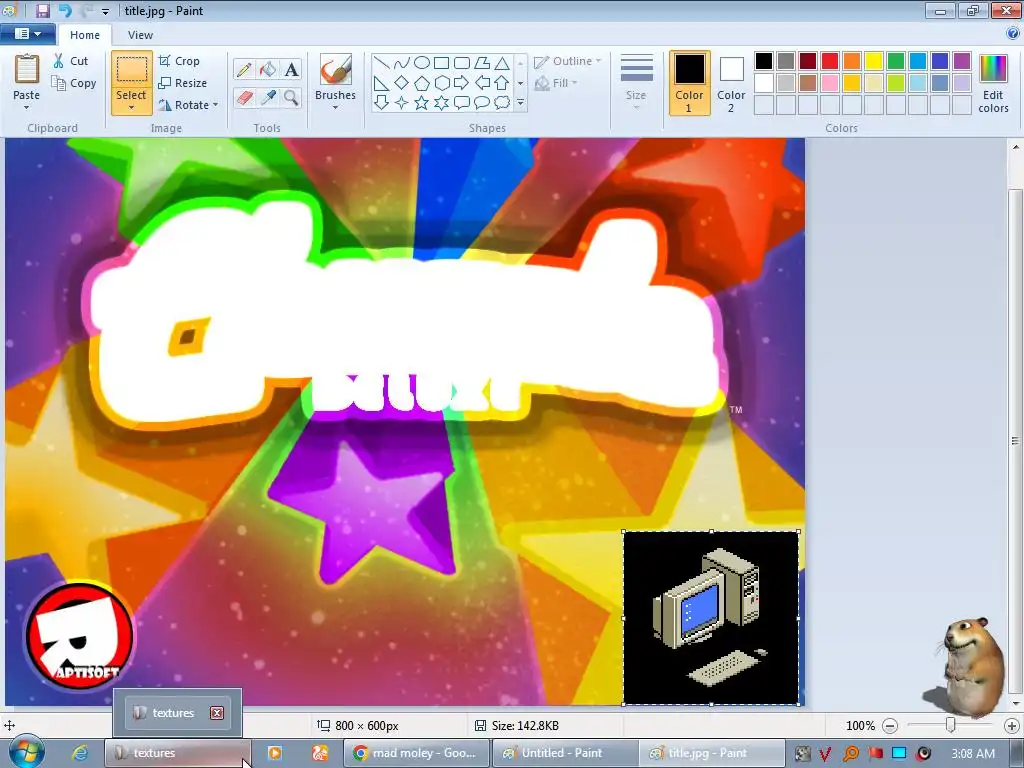Open the Customize Quick Access Toolbar arrow
Image resolution: width=1024 pixels, height=768 pixels.
coord(105,11)
